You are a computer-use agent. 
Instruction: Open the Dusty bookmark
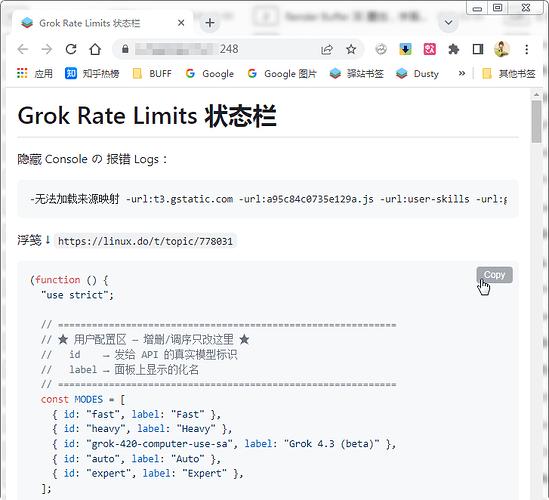[417, 74]
